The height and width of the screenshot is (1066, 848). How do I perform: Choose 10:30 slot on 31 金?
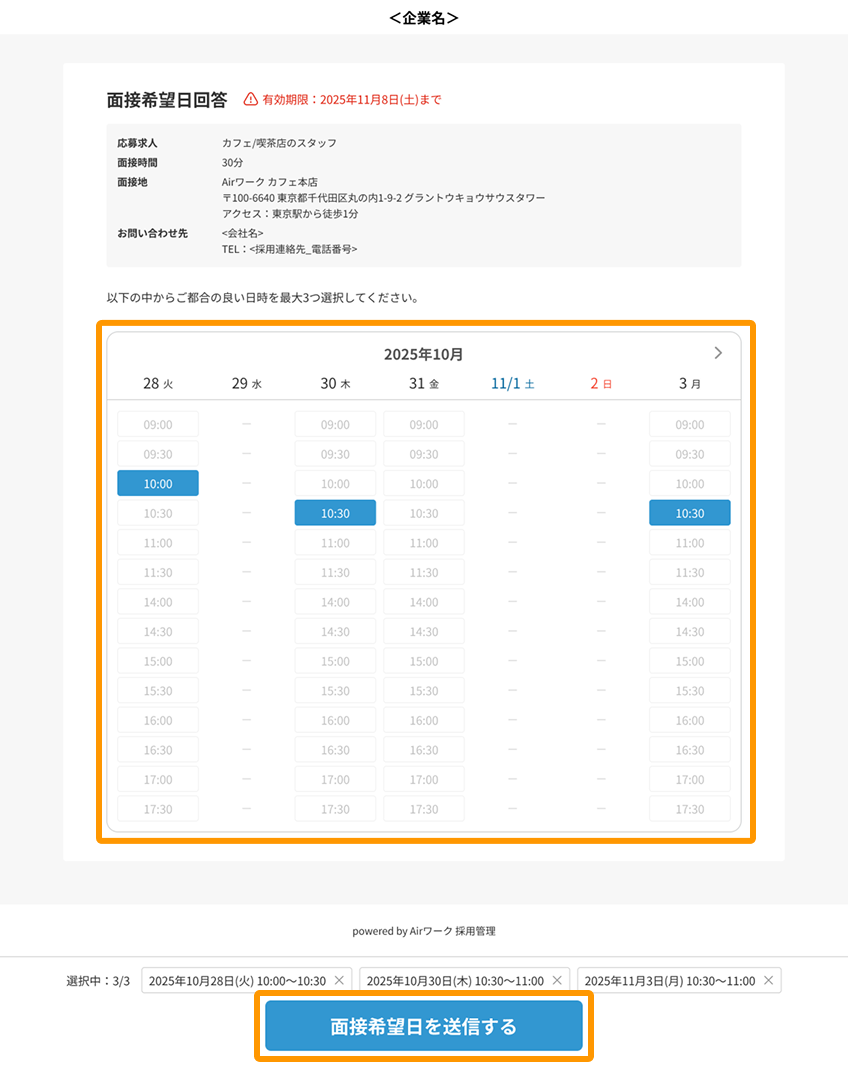click(x=424, y=513)
